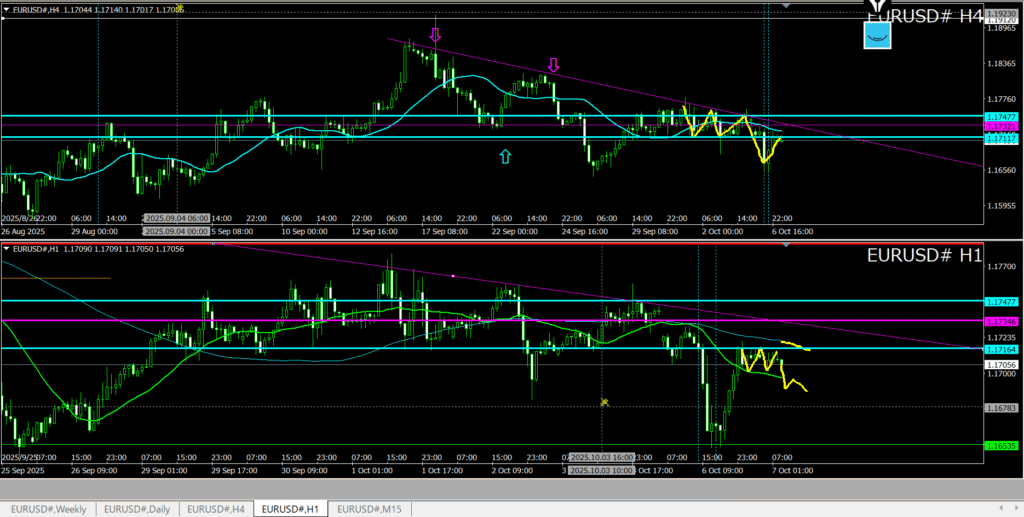Click the 2025.10.03 16:00 time label

coord(600,458)
